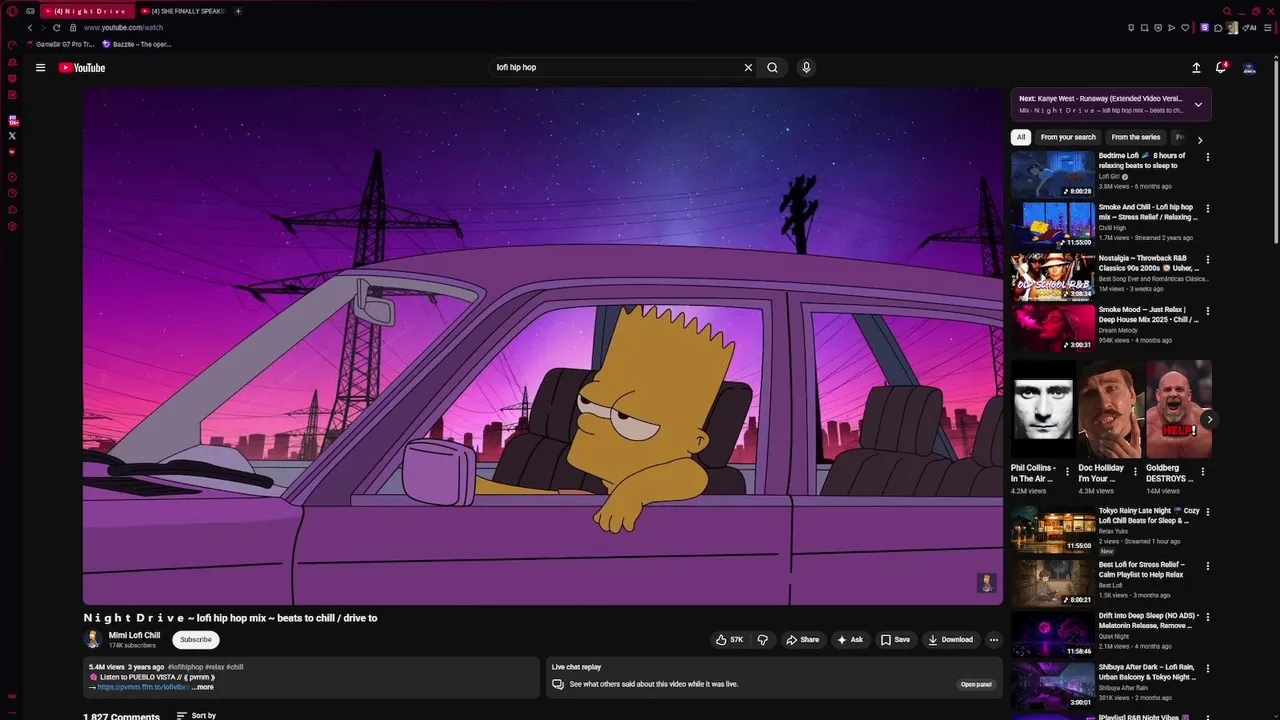Image resolution: width=1280 pixels, height=720 pixels.
Task: Open the browser heart bookmarks icon
Action: (x=1185, y=28)
